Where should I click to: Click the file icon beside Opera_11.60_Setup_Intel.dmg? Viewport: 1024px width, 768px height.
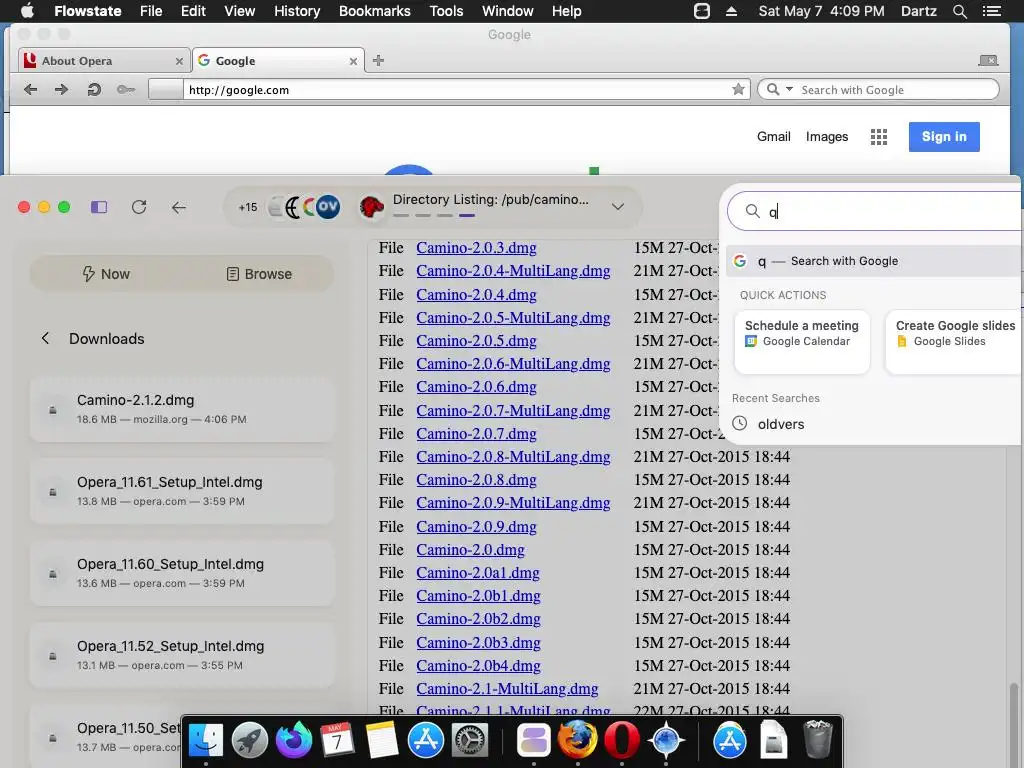click(53, 573)
